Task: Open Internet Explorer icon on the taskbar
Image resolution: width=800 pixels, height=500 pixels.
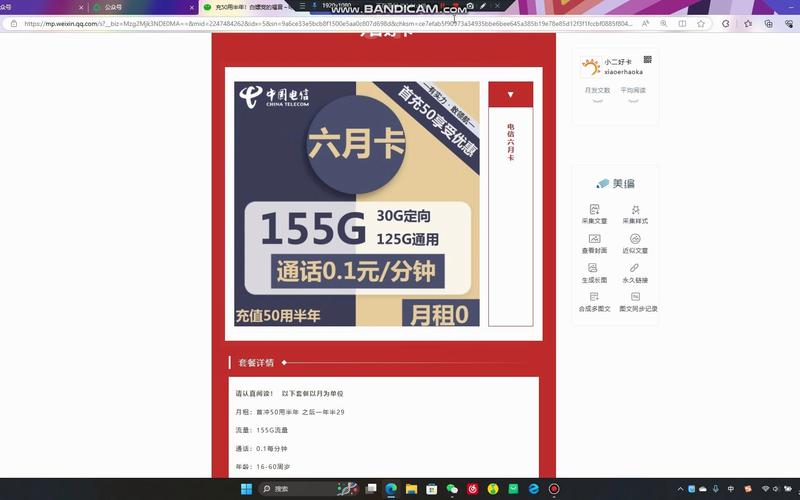Action: (534, 489)
